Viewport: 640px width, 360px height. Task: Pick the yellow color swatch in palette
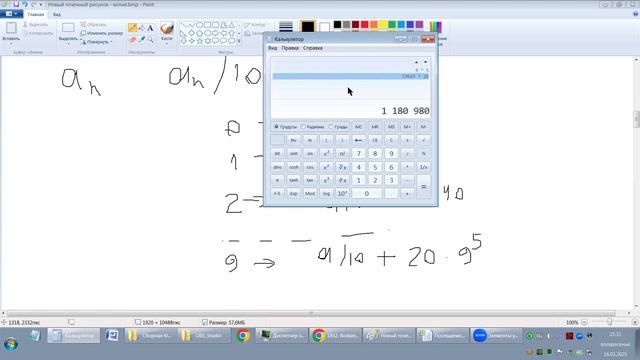pos(383,25)
